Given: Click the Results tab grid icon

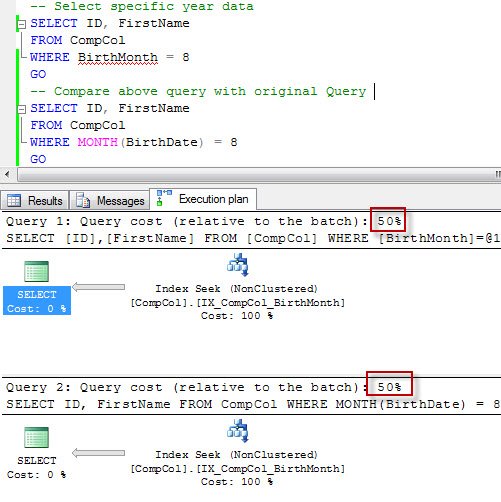Looking at the screenshot, I should 14,200.
